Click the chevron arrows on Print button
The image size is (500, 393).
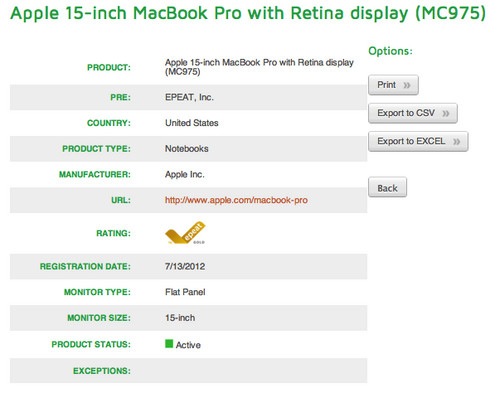coord(407,85)
